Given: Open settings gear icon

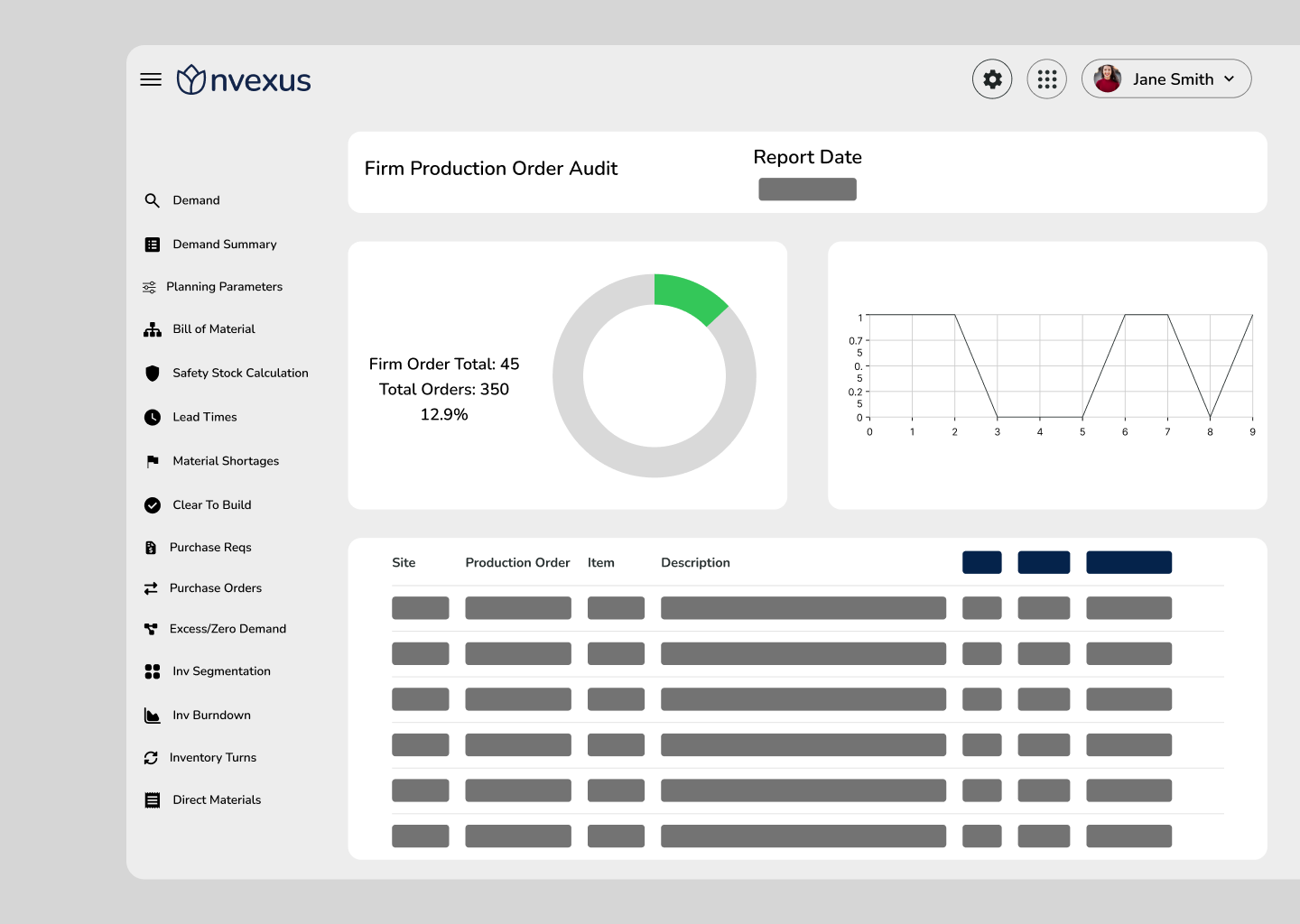Looking at the screenshot, I should pyautogui.click(x=992, y=79).
